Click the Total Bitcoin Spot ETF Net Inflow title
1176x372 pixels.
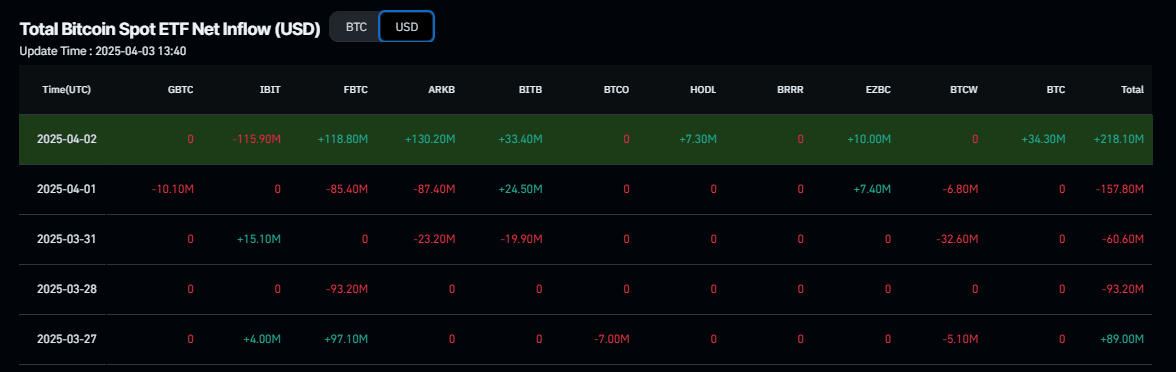170,29
